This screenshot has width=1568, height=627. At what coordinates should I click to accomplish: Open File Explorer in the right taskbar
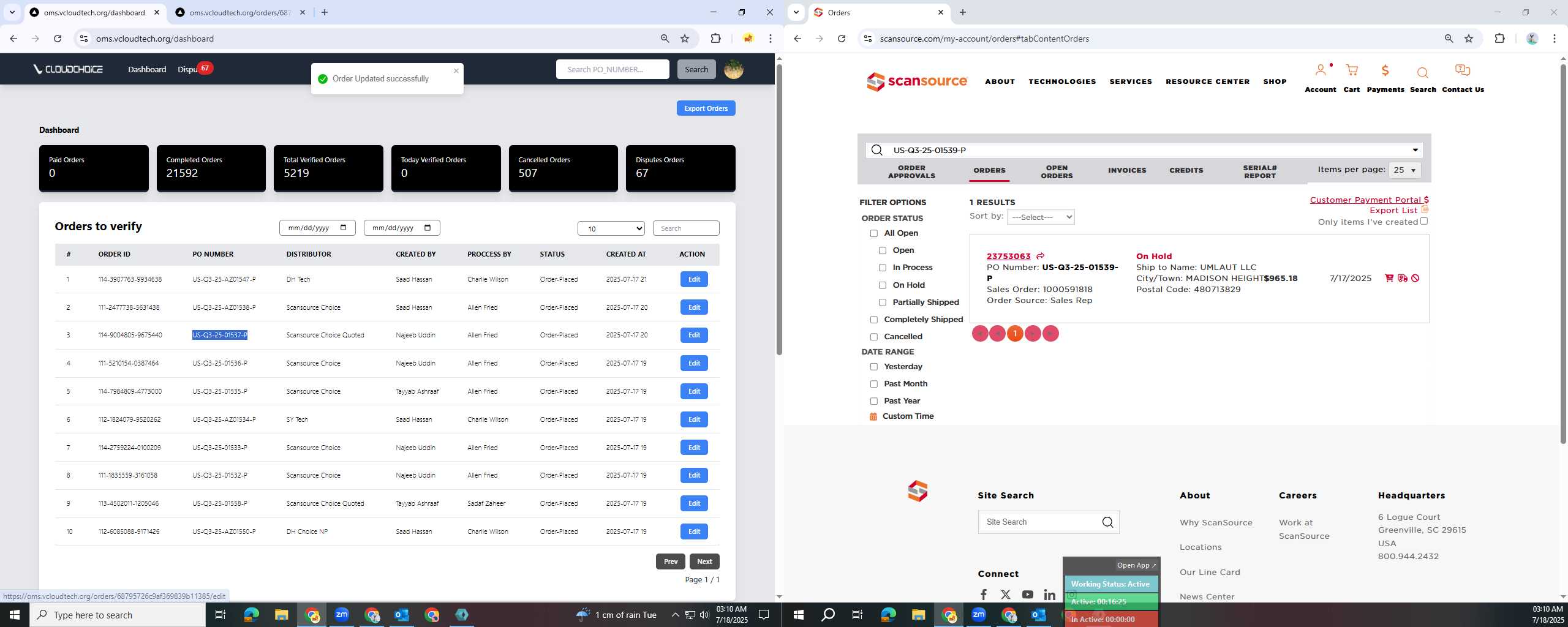tap(918, 615)
